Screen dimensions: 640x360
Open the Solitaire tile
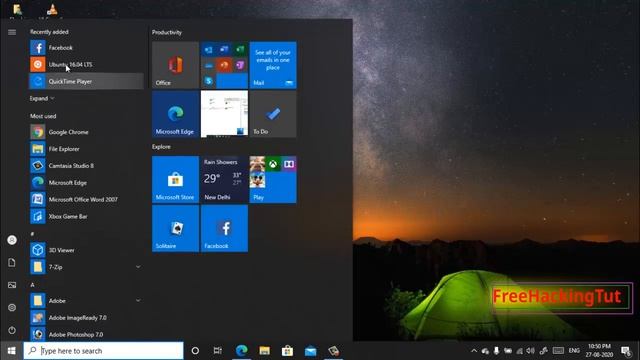coord(176,228)
